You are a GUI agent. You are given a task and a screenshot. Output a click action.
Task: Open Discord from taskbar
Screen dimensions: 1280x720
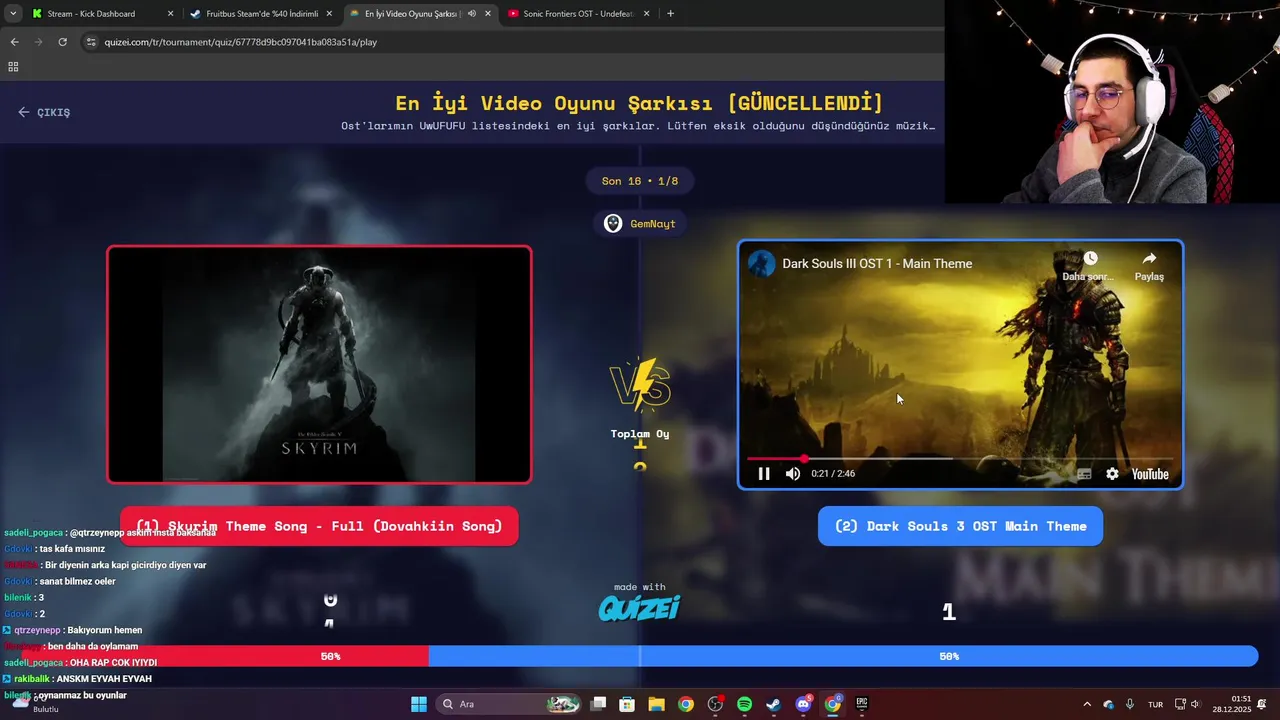[x=803, y=704]
